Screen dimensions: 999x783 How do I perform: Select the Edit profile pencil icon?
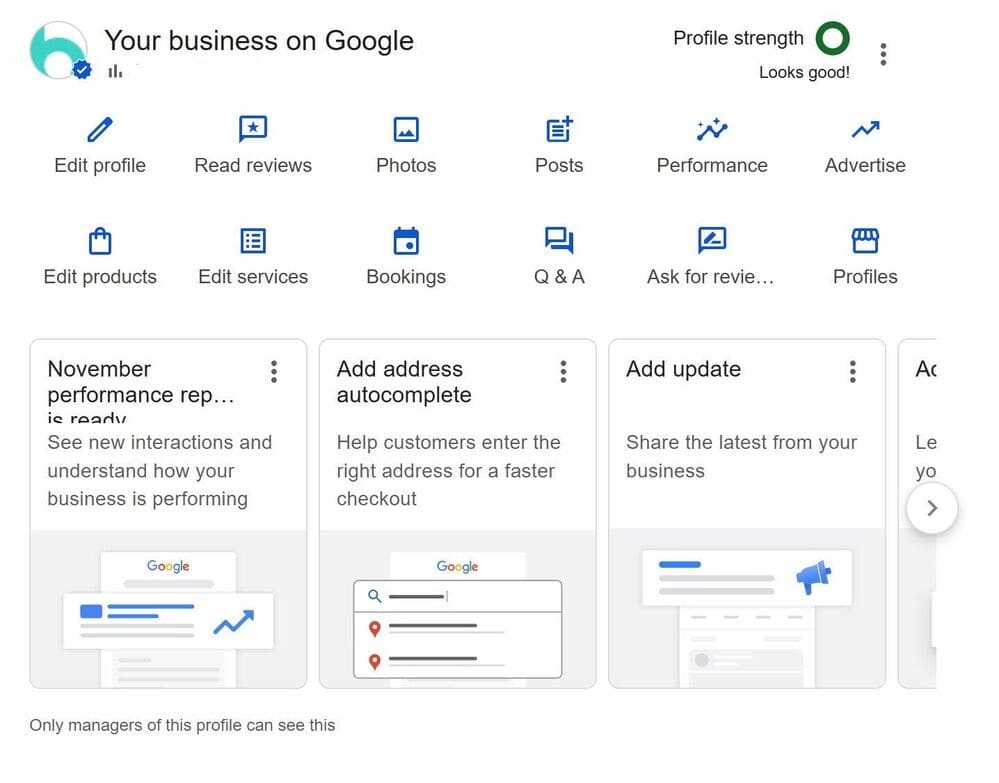click(x=99, y=129)
